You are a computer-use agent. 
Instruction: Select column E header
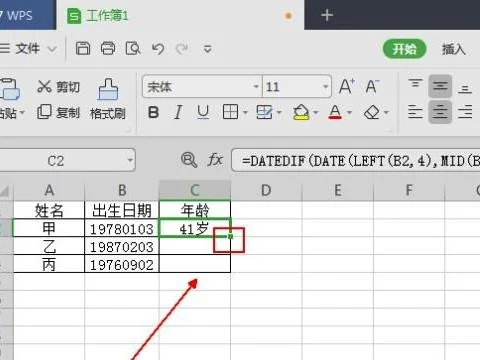pos(338,191)
